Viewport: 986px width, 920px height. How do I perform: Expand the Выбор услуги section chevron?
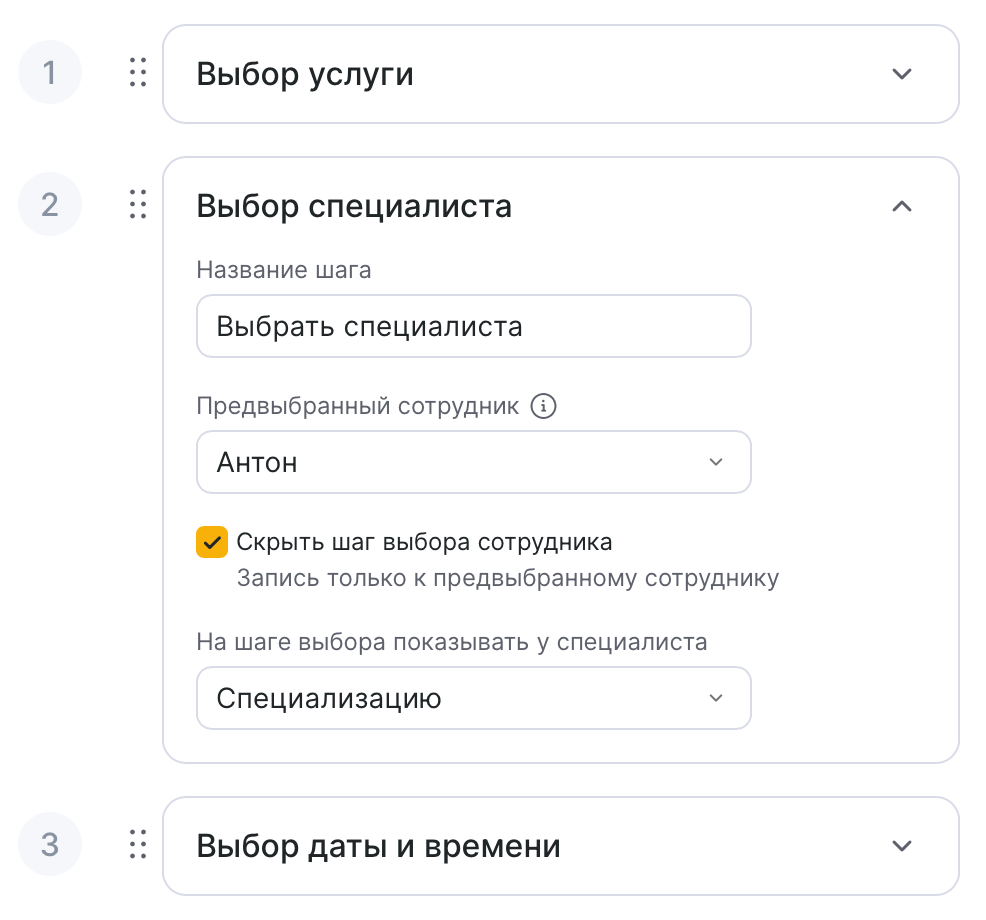[x=902, y=74]
